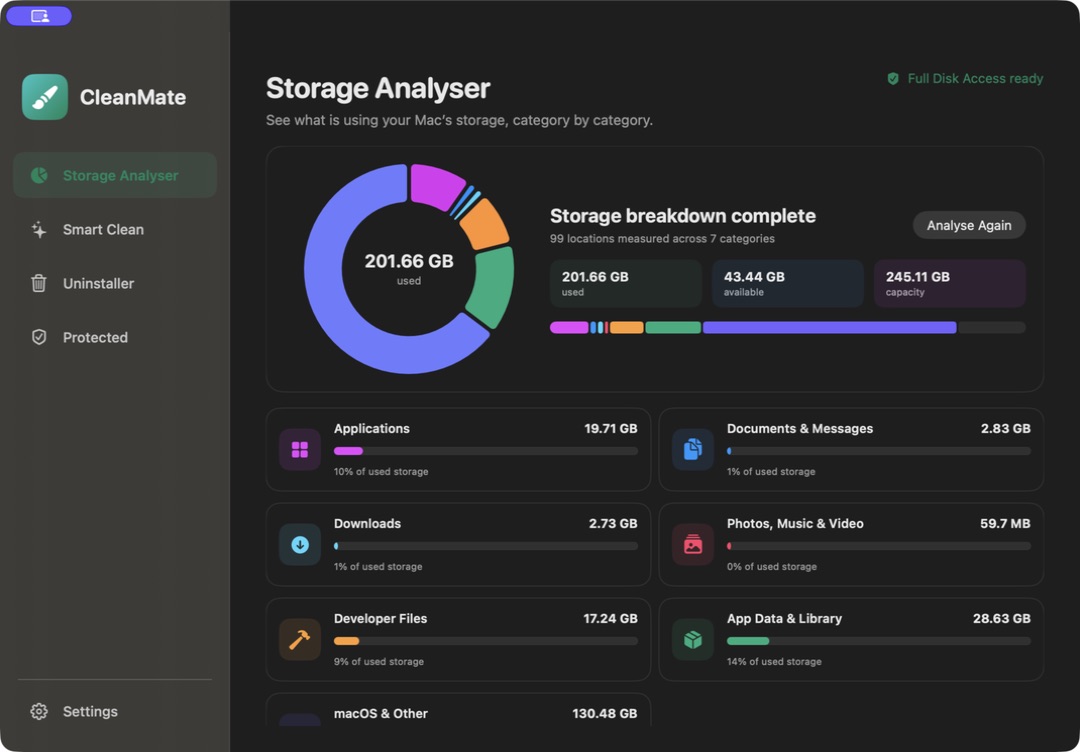Click the '2.83 GB' Documents size value
The height and width of the screenshot is (752, 1080).
(1006, 428)
